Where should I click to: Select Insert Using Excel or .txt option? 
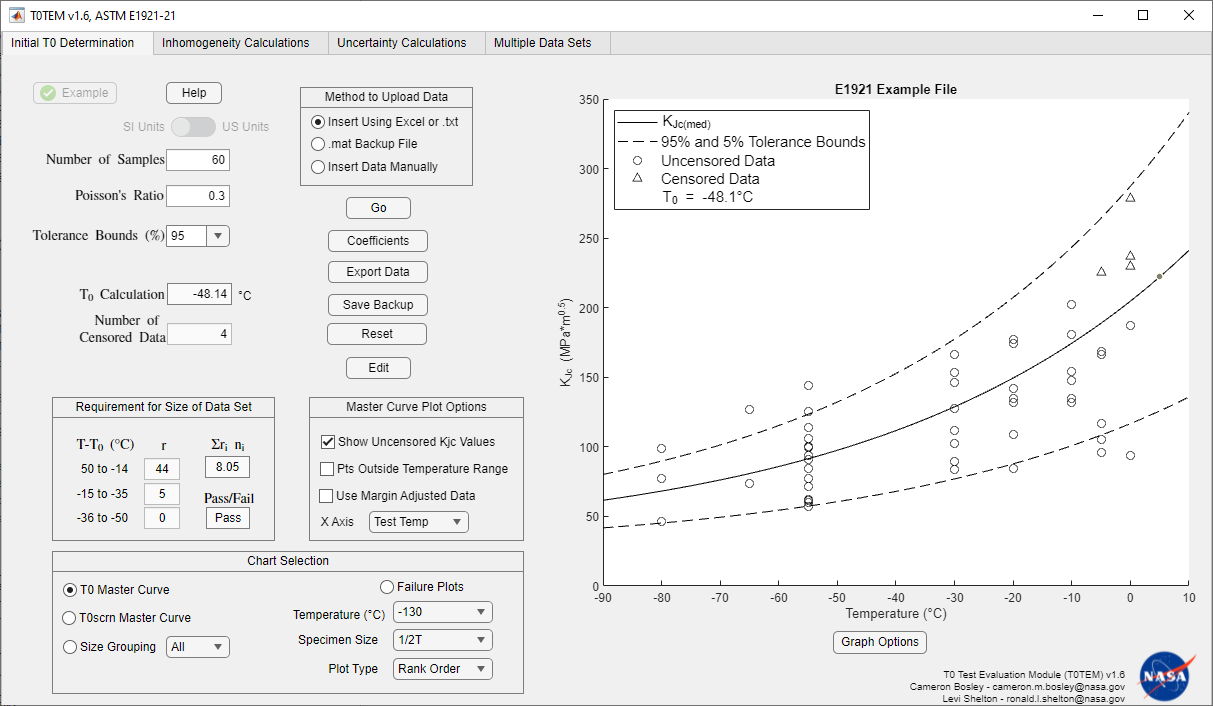(385, 122)
